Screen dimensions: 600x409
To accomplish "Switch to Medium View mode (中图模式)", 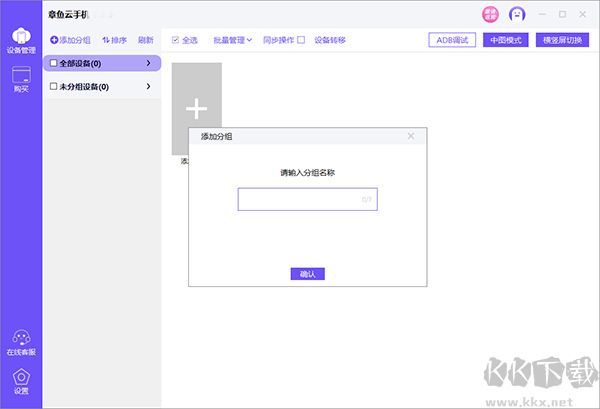I will point(505,40).
